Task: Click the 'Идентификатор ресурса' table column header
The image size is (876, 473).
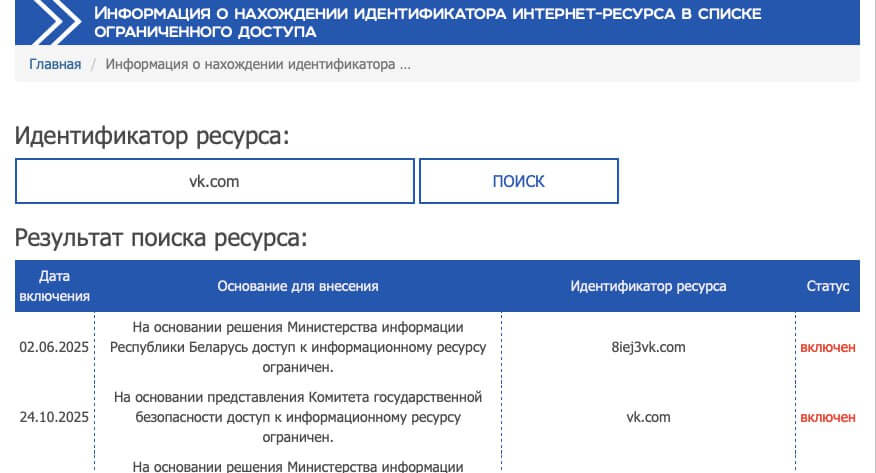Action: point(648,286)
